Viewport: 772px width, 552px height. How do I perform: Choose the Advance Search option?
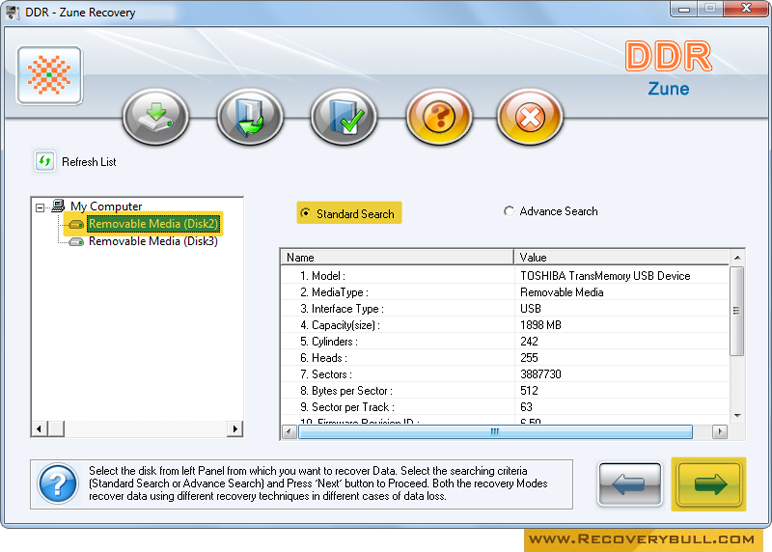click(551, 211)
